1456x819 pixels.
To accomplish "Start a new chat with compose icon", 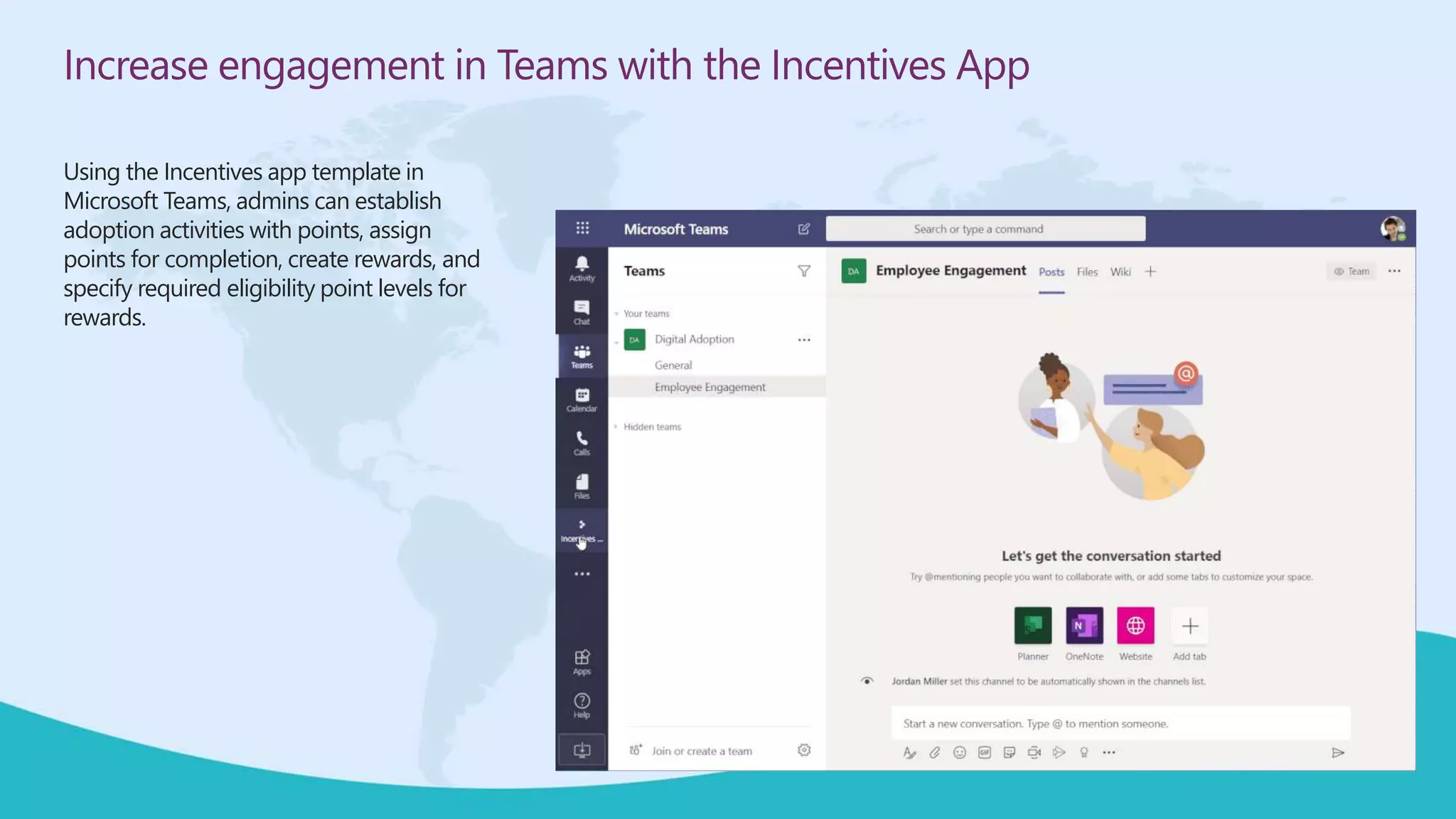I will [x=804, y=229].
